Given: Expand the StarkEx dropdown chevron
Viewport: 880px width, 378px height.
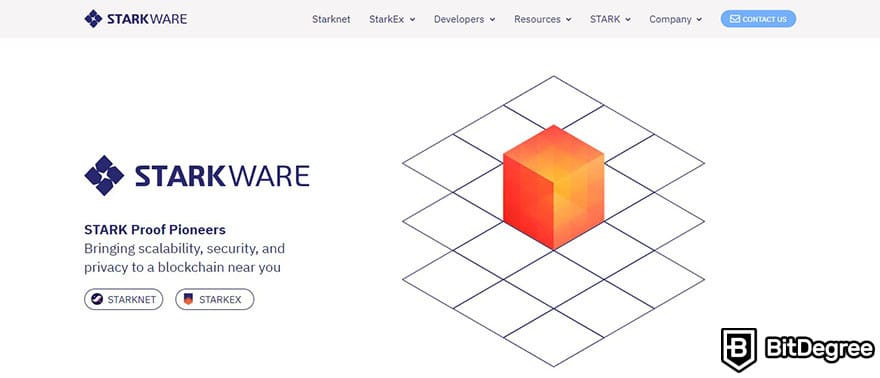Looking at the screenshot, I should [412, 20].
